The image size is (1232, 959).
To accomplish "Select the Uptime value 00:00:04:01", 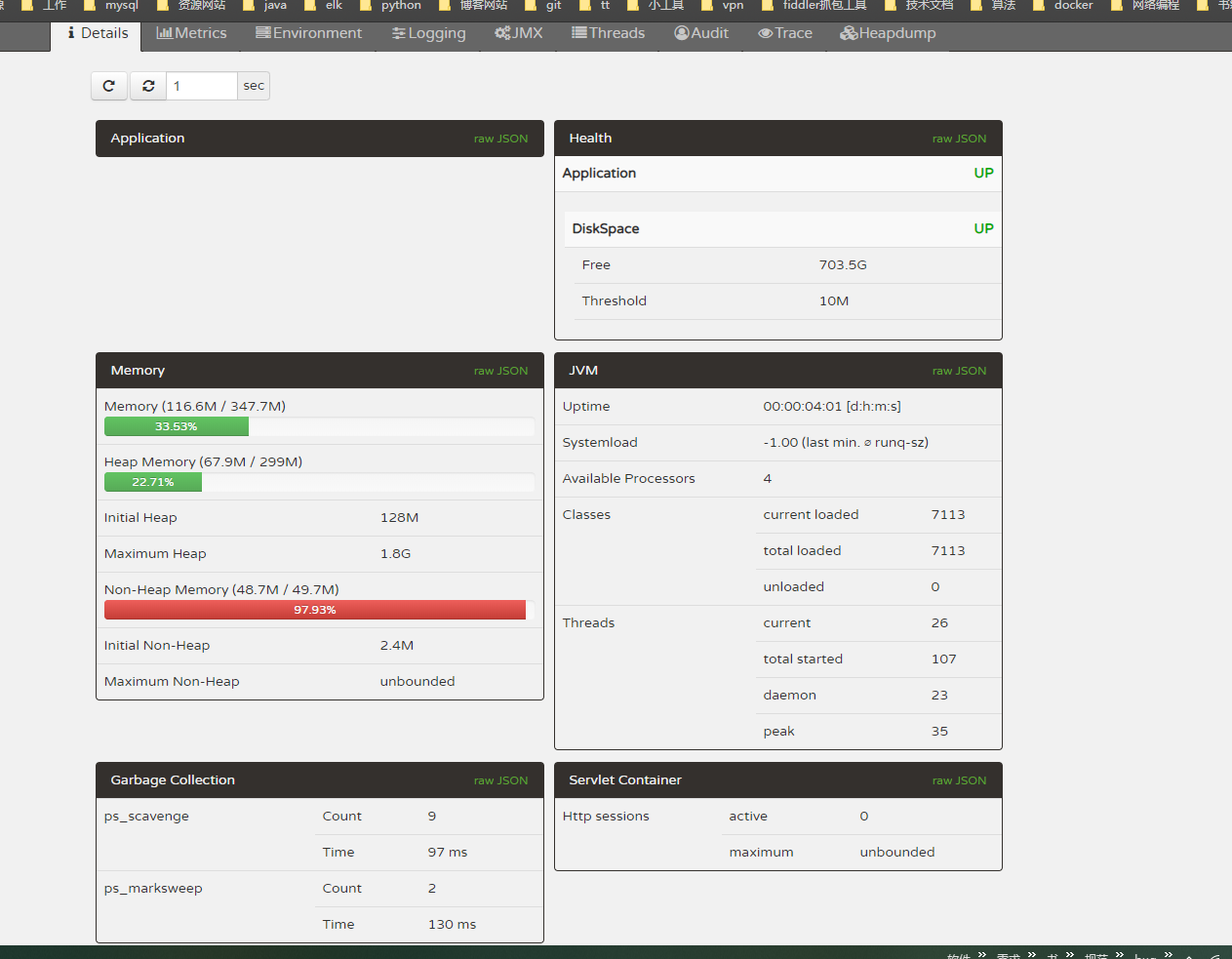I will click(832, 407).
